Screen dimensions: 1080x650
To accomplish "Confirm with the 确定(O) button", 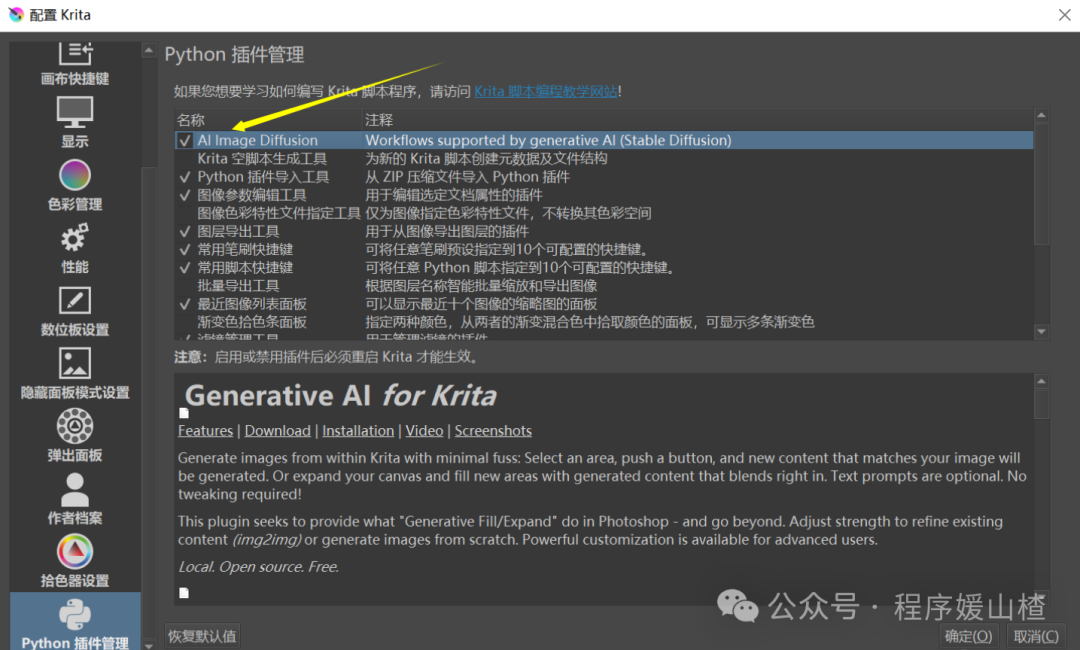I will (968, 636).
